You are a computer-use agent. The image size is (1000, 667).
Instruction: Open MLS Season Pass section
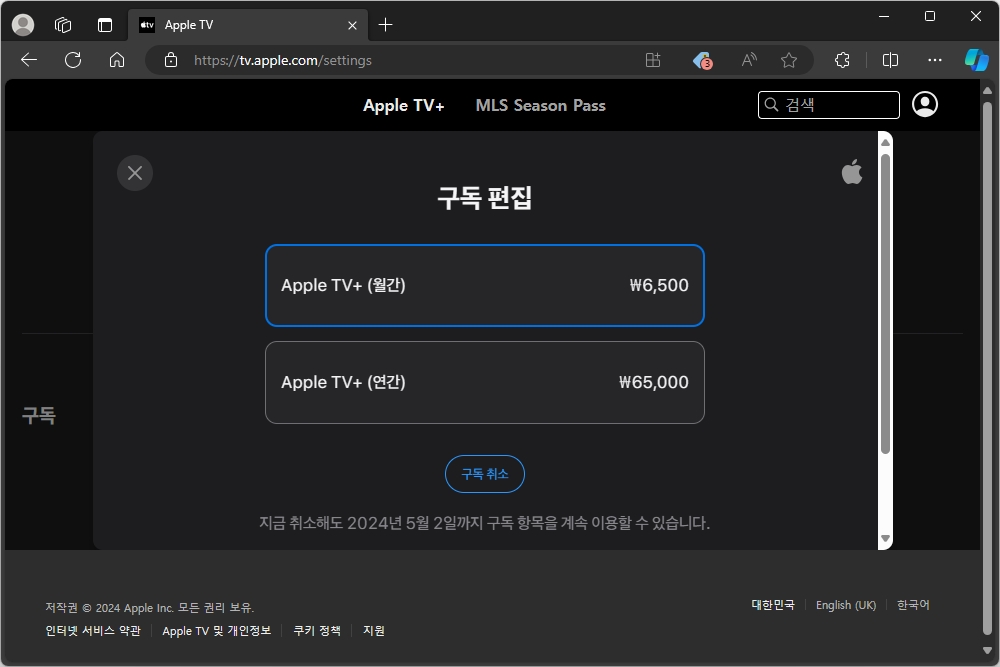(540, 105)
